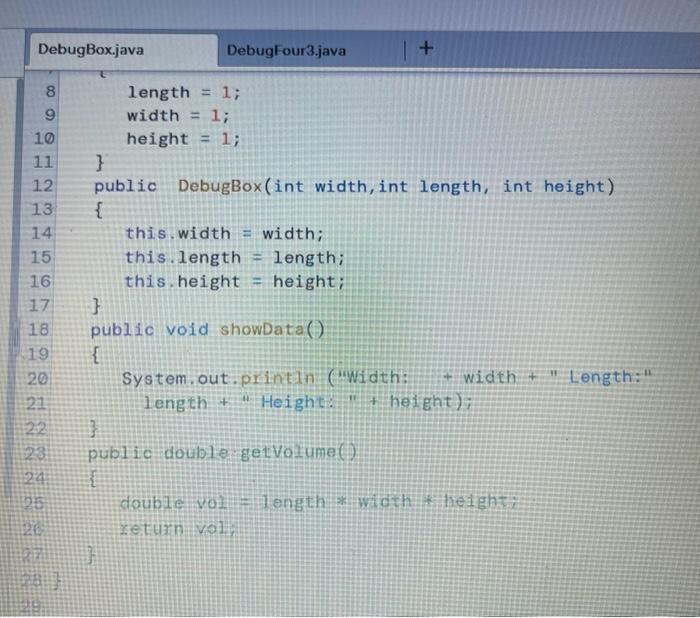Image resolution: width=700 pixels, height=618 pixels.
Task: Click 'this.height = height;' statement
Action: coord(234,282)
